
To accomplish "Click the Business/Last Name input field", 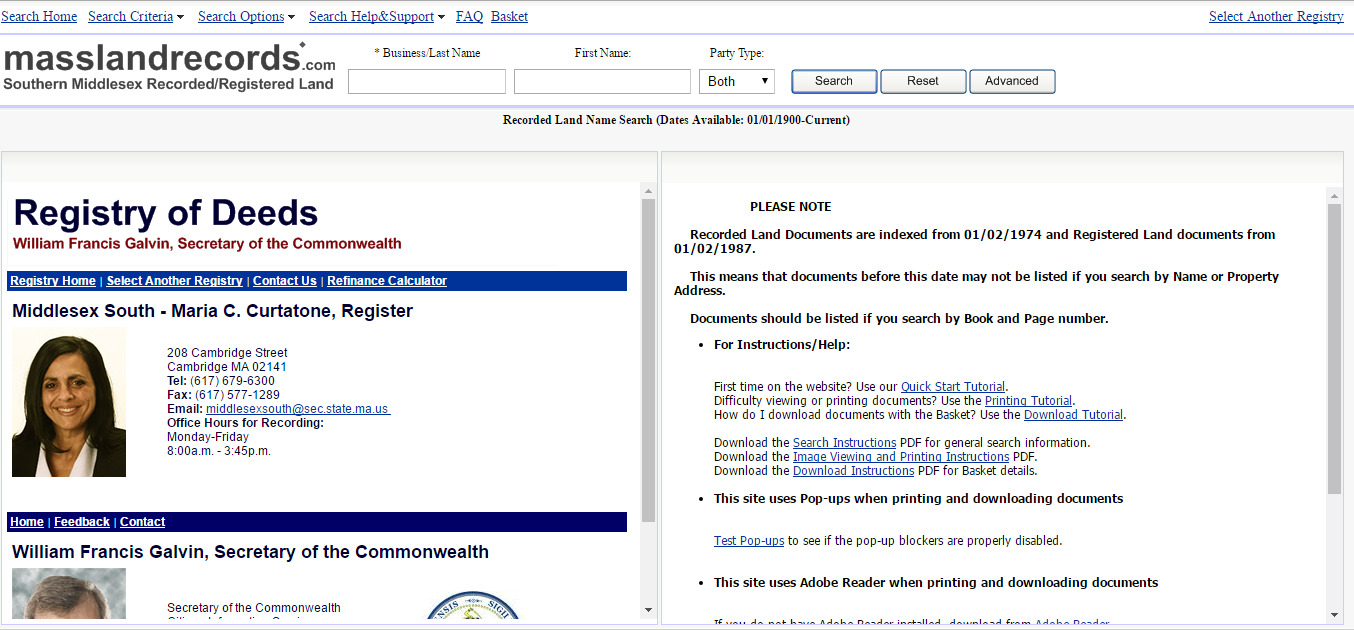I will tap(426, 81).
